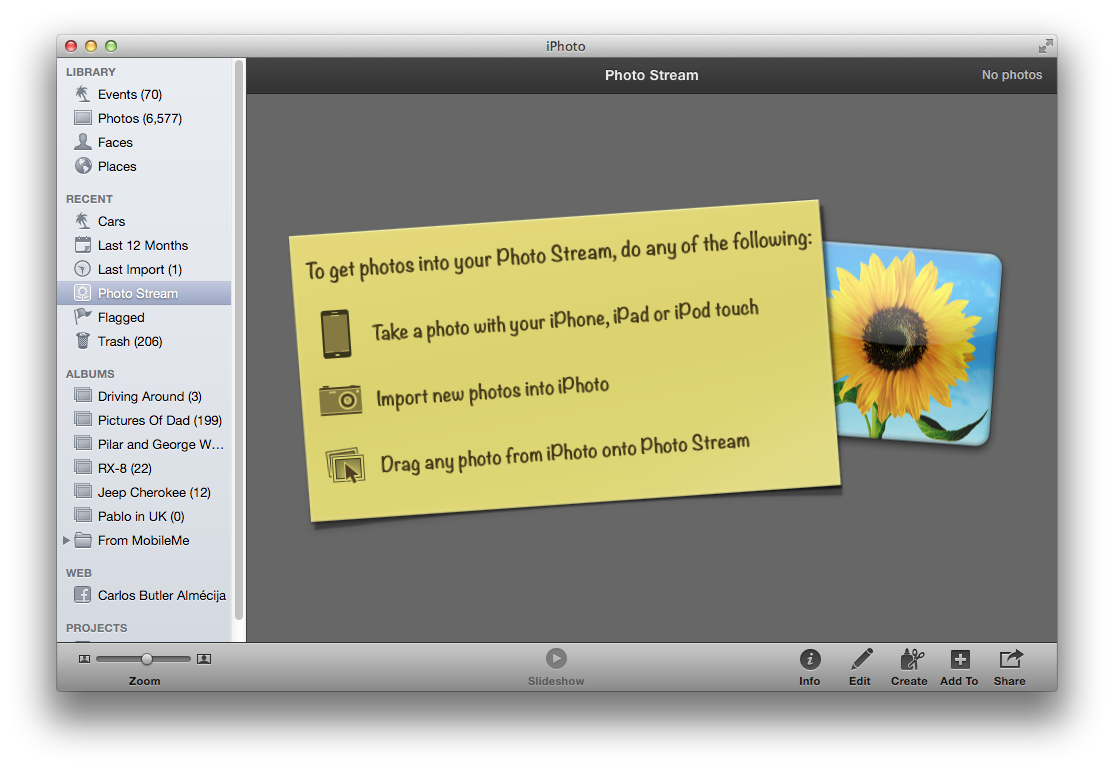The width and height of the screenshot is (1114, 770).
Task: Open Events in the Library sidebar
Action: 144,94
